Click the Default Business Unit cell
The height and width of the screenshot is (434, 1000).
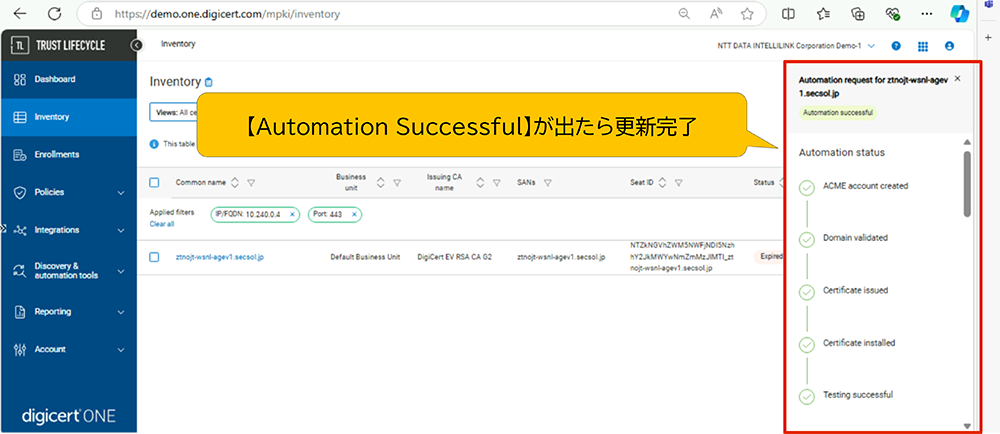365,257
